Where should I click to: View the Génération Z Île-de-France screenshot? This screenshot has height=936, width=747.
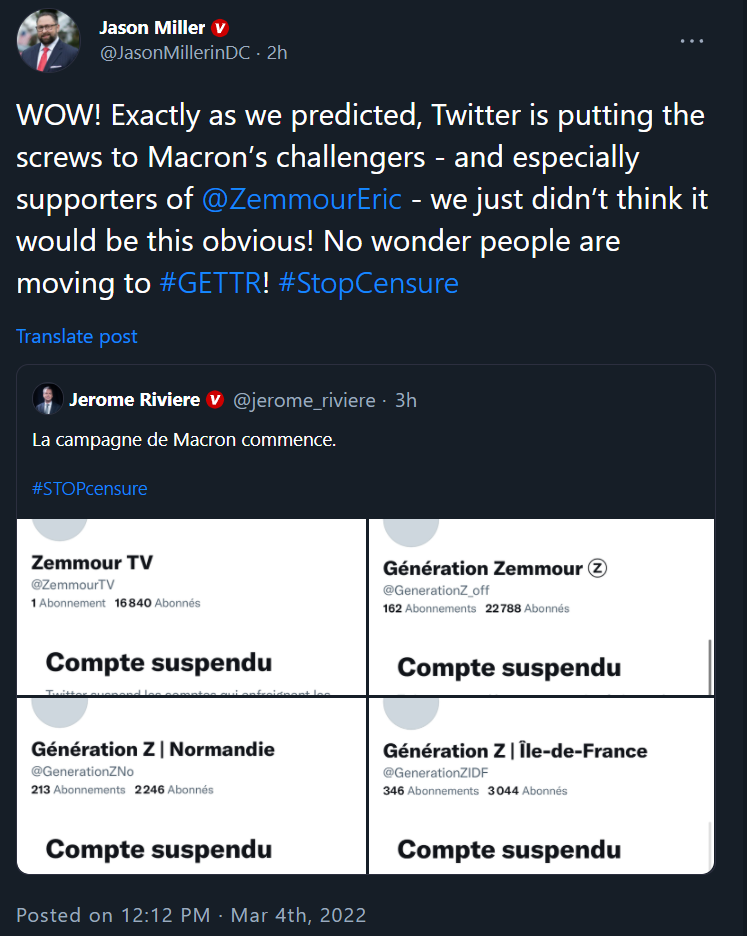[x=541, y=786]
